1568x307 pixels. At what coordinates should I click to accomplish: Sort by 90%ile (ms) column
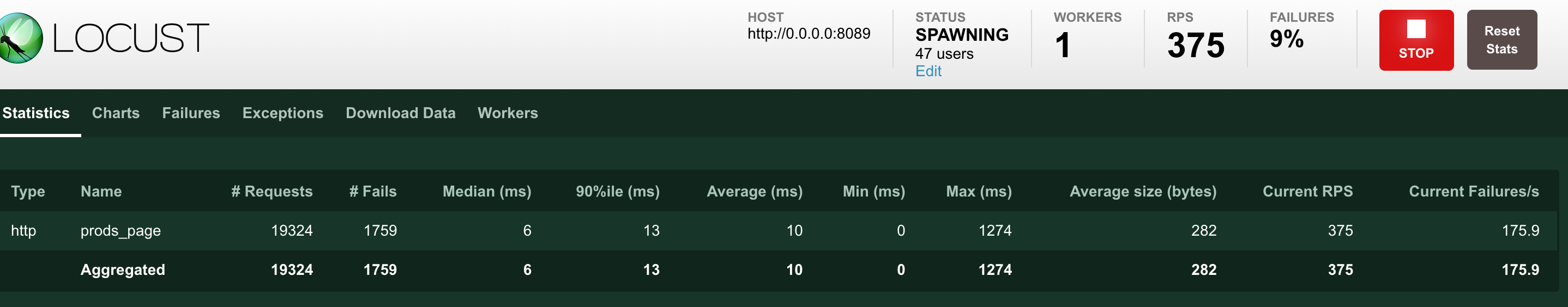tap(618, 192)
